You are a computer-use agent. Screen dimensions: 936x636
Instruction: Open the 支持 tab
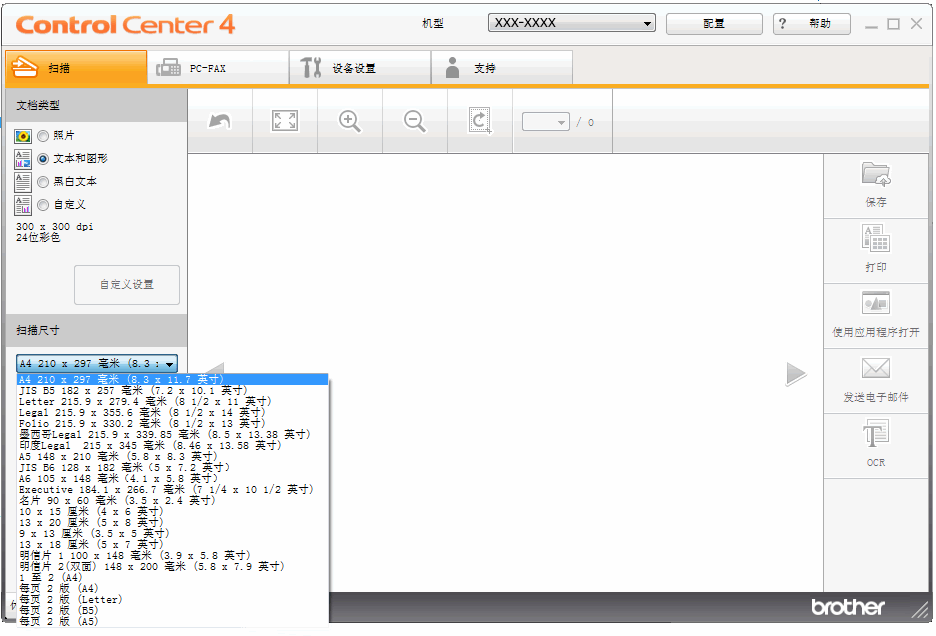tap(502, 67)
